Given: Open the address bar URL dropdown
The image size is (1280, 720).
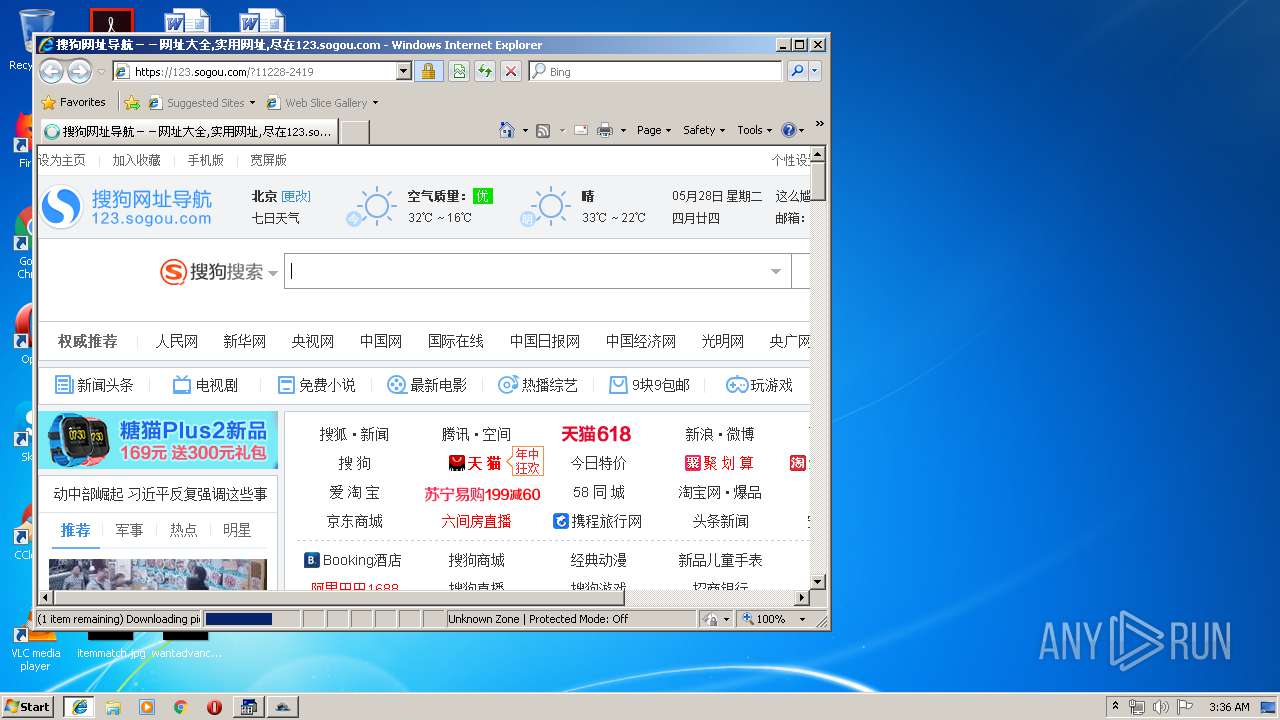Looking at the screenshot, I should [404, 71].
